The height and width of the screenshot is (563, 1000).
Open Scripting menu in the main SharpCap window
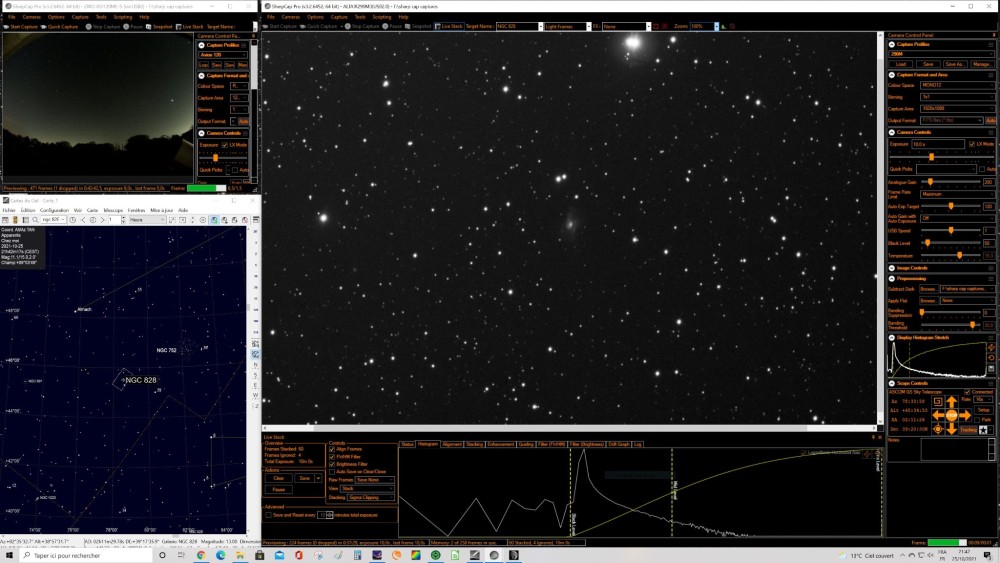381,17
